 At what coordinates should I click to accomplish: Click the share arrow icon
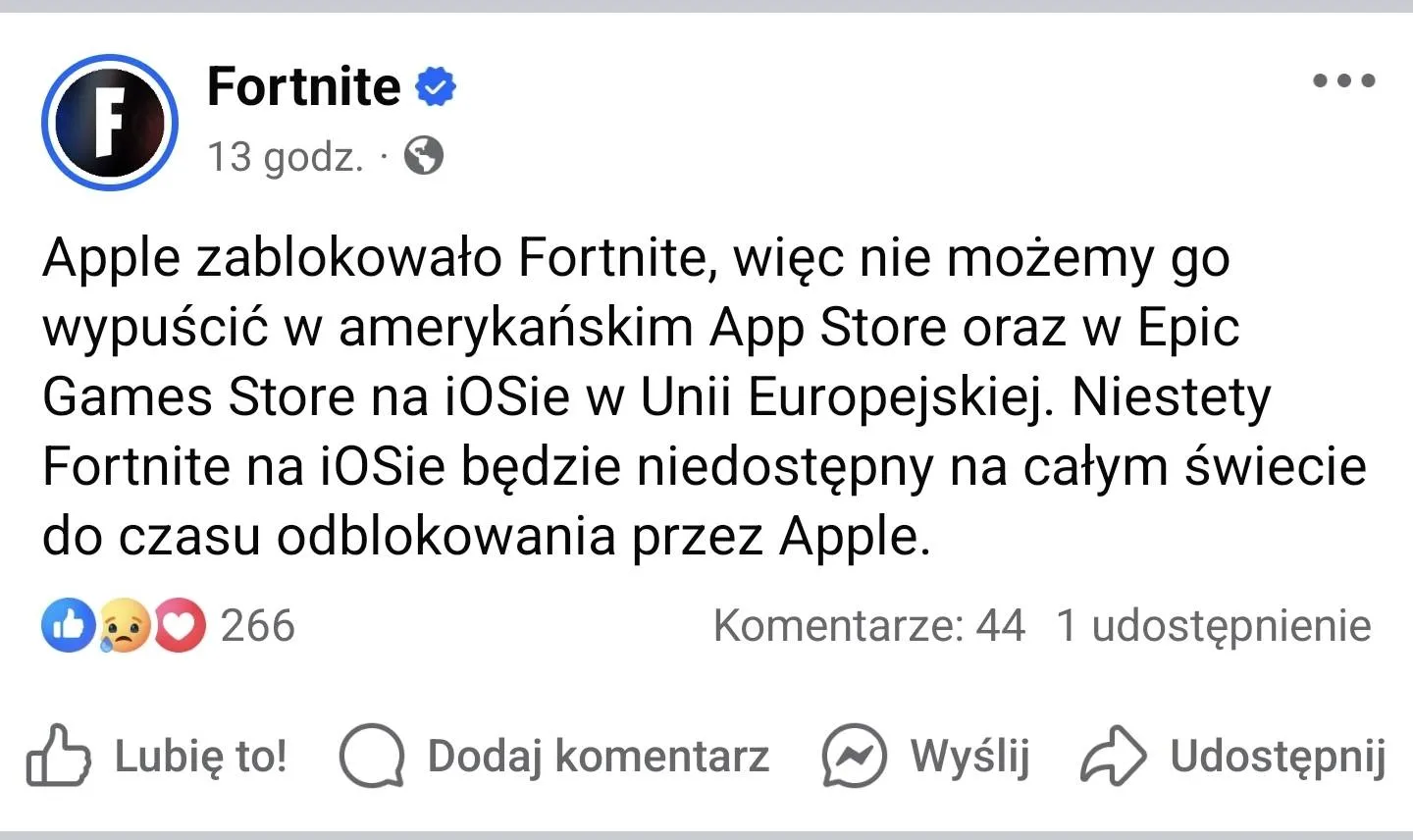[1113, 756]
